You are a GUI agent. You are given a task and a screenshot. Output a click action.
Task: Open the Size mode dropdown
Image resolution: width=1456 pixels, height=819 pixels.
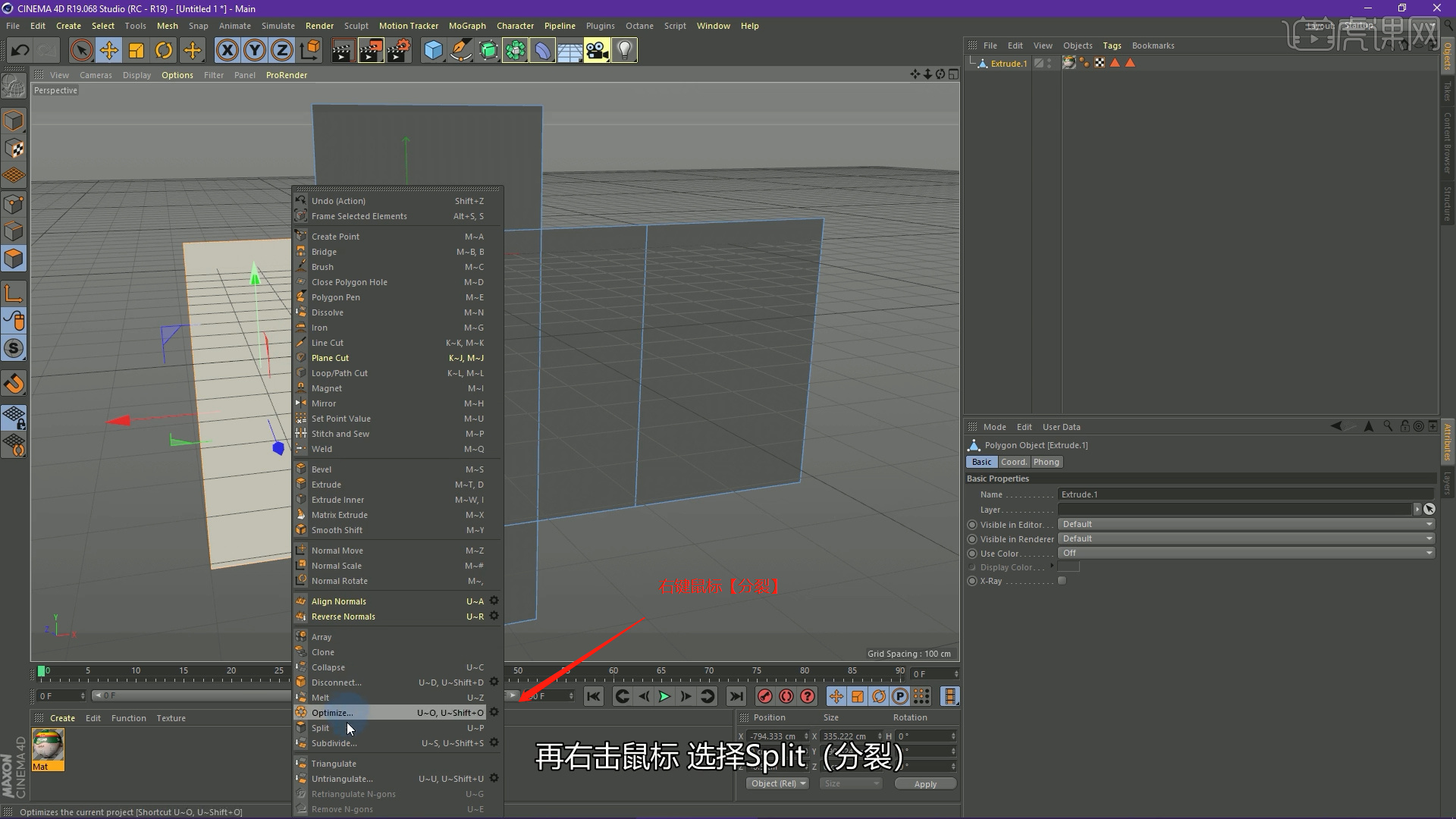850,783
